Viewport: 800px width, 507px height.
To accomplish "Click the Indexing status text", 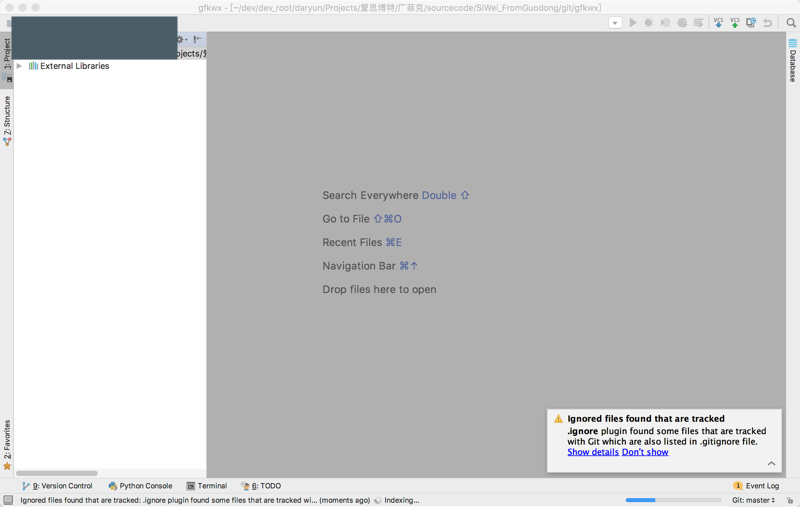I will (x=402, y=500).
